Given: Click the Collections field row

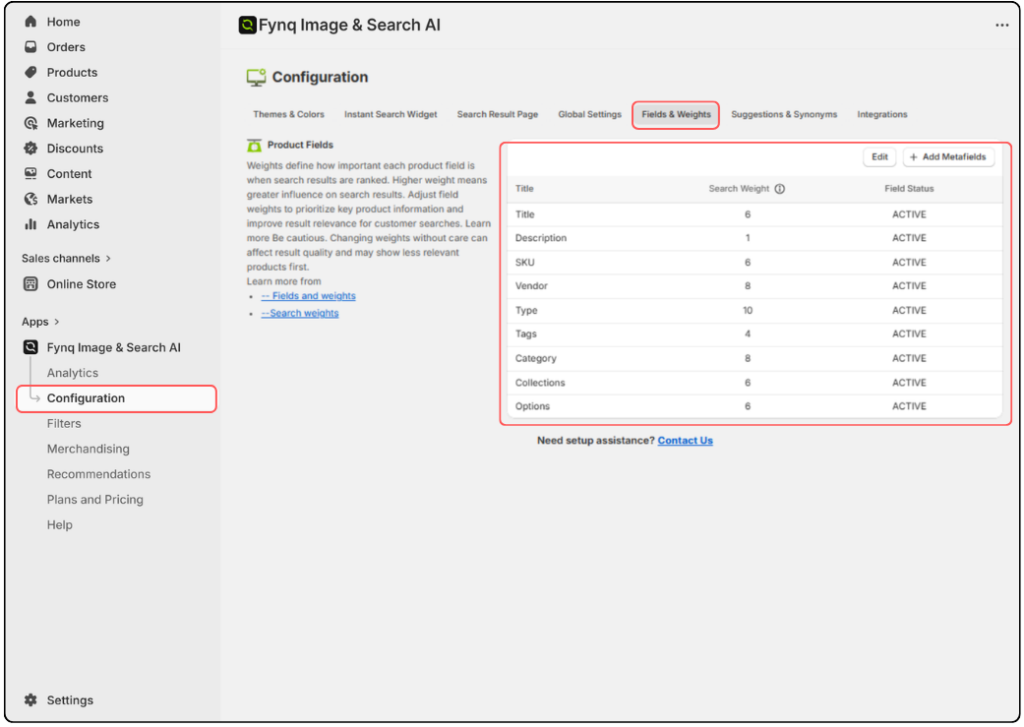Looking at the screenshot, I should tap(754, 383).
